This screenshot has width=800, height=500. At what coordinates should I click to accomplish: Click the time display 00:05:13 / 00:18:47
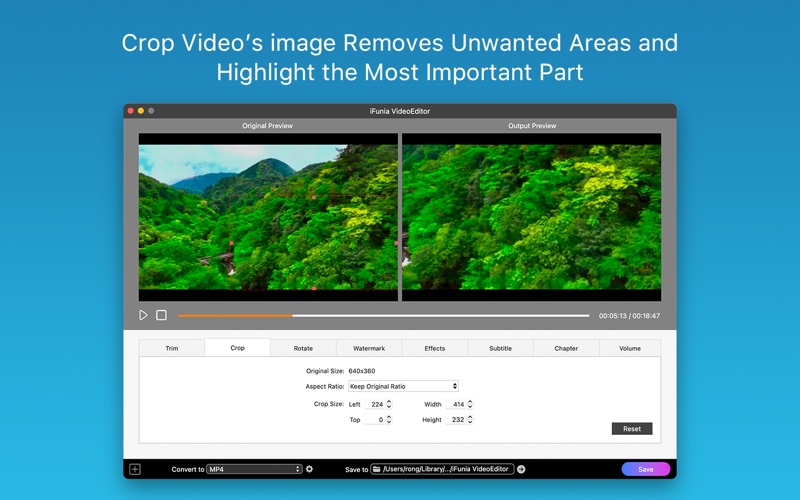[629, 316]
